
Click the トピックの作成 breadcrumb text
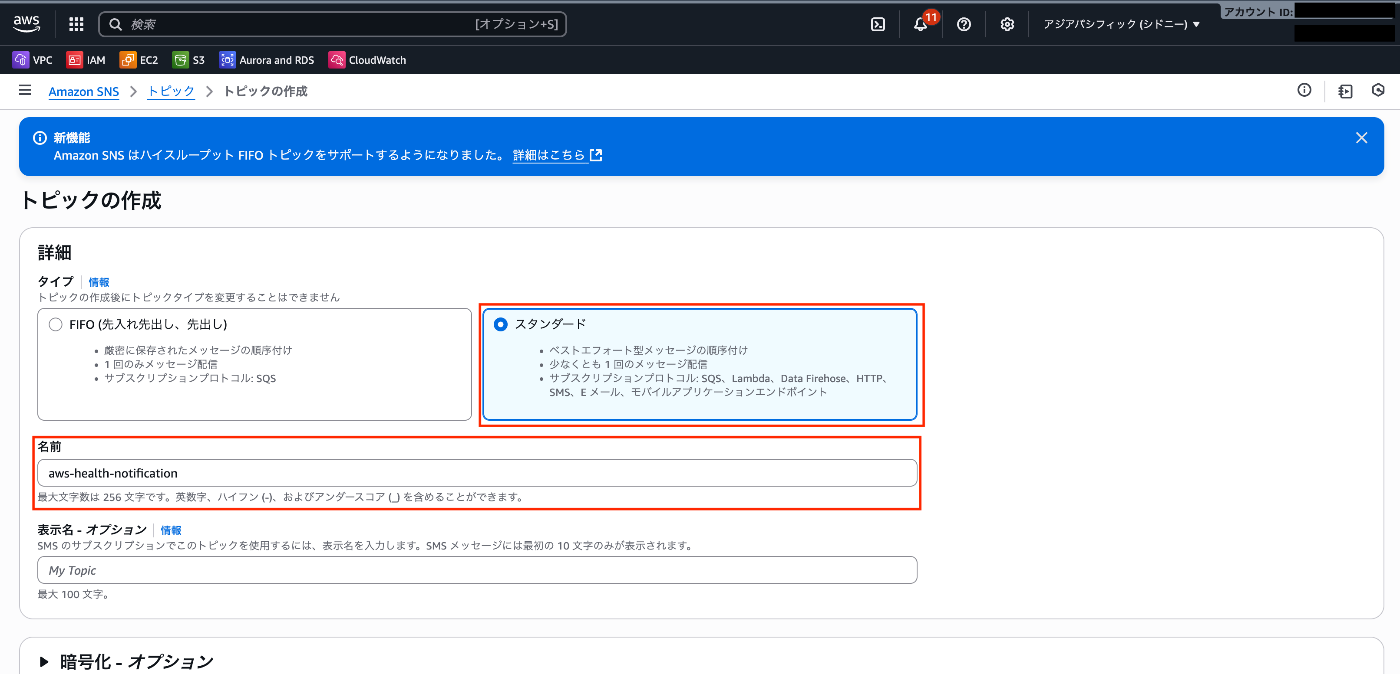coord(265,91)
